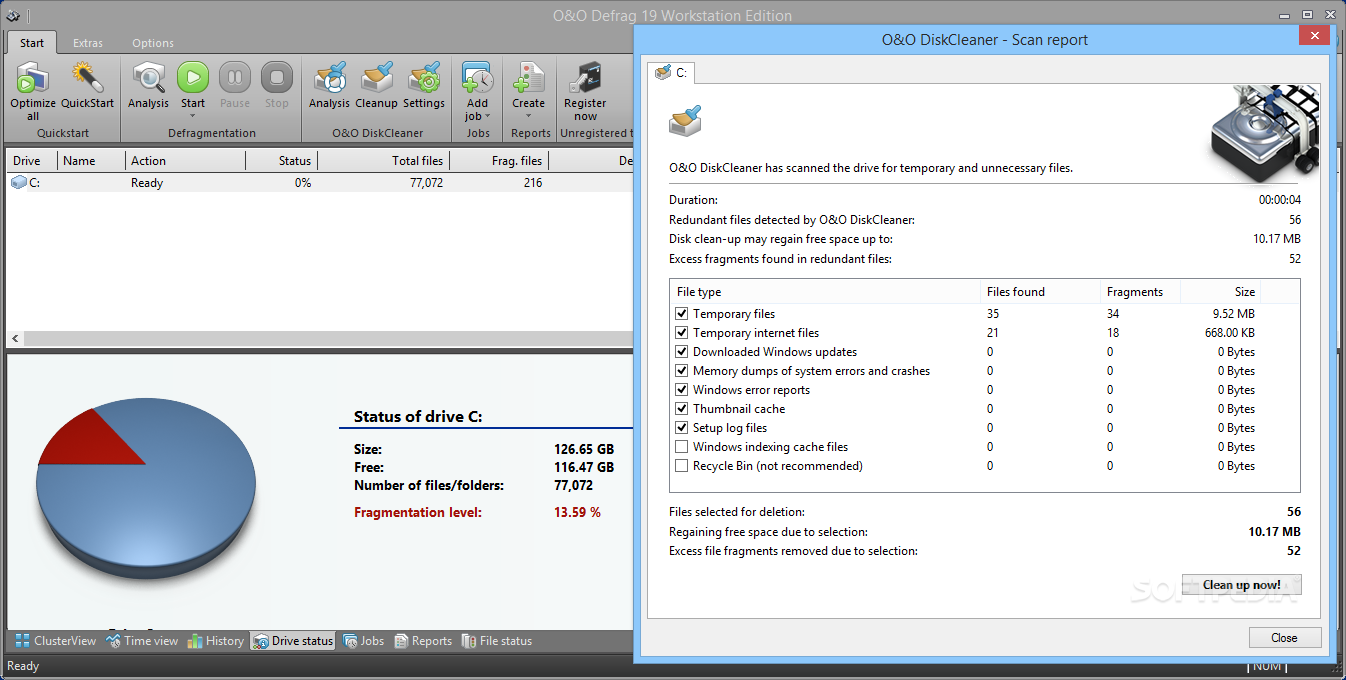Enable Windows indexing cache files checkbox
This screenshot has width=1346, height=680.
[682, 447]
